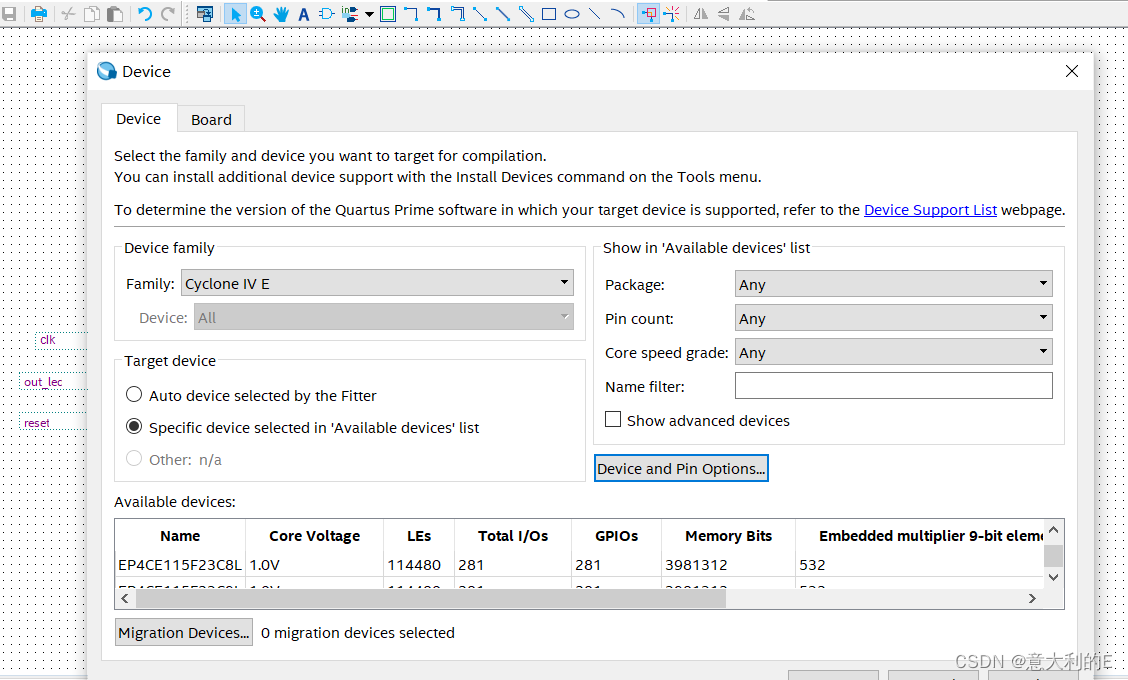Click the device list scroll-right arrow
The image size is (1128, 680).
(1032, 599)
